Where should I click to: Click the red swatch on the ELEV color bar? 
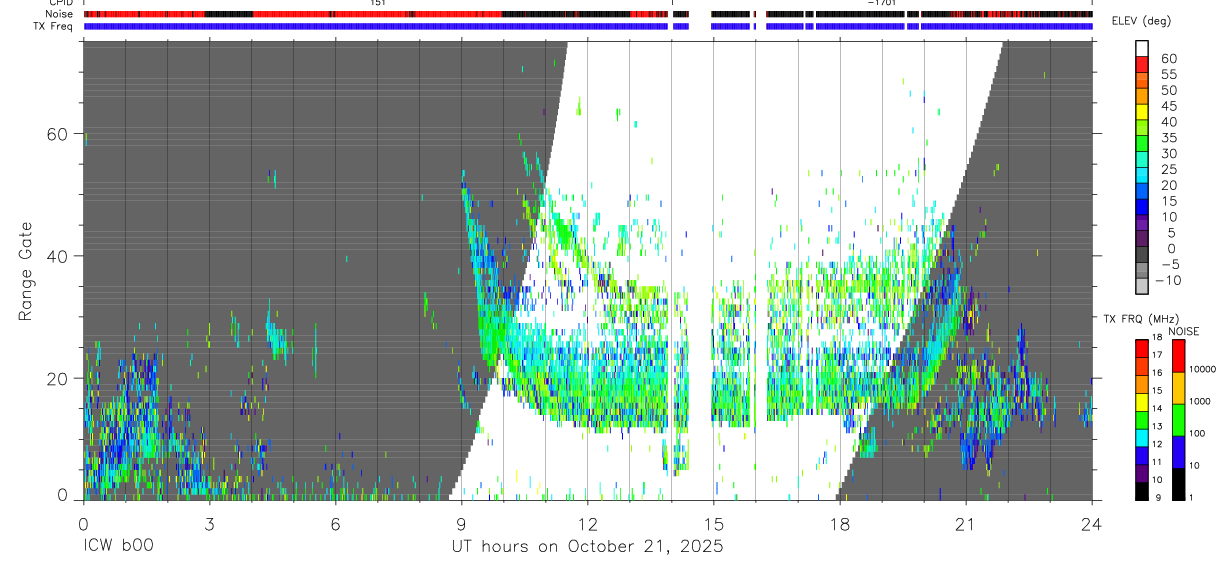(x=1142, y=64)
